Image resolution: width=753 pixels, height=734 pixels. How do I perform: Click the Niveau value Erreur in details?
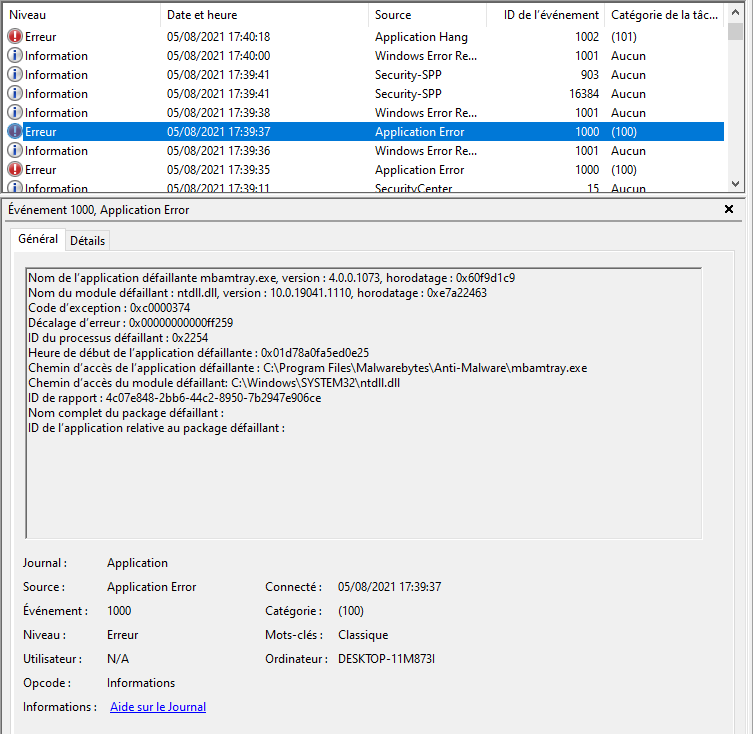point(122,635)
